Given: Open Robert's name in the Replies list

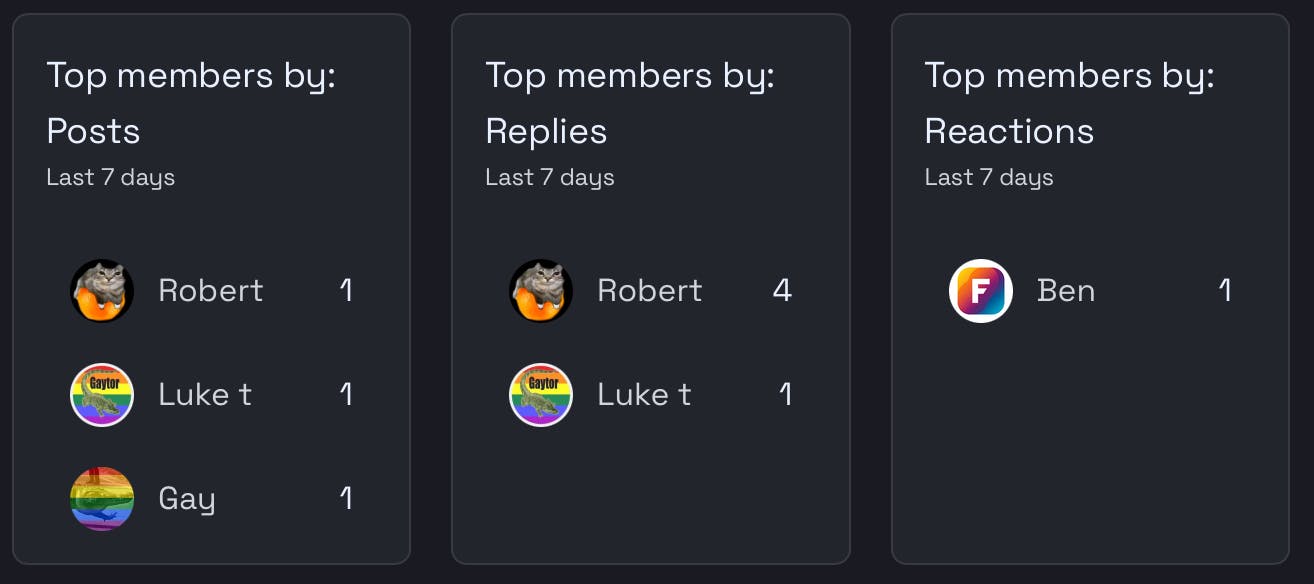Looking at the screenshot, I should [x=650, y=291].
